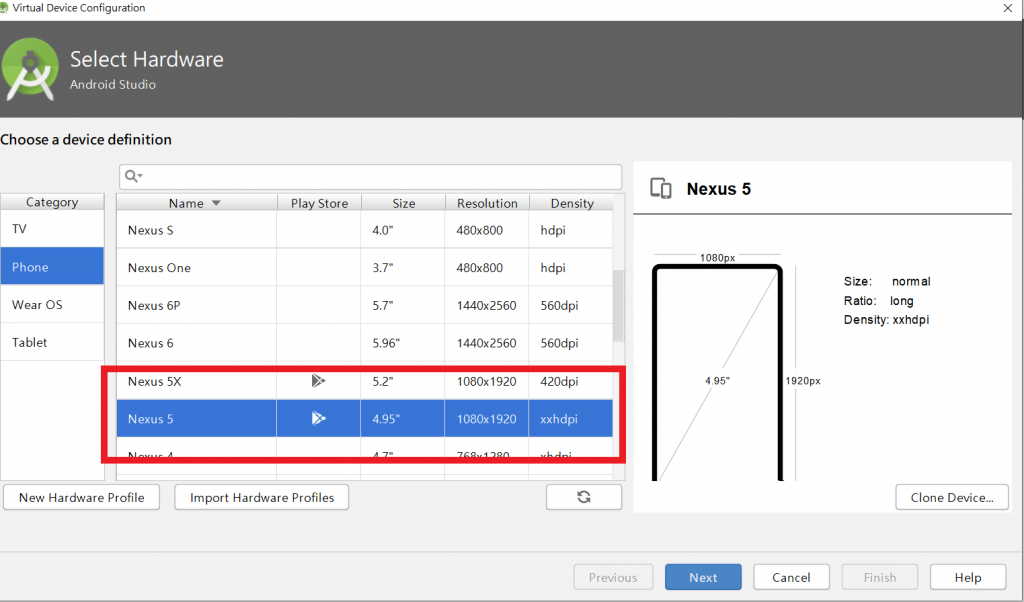Click Nexus 5X 1080x1920 resolution cell

[487, 381]
